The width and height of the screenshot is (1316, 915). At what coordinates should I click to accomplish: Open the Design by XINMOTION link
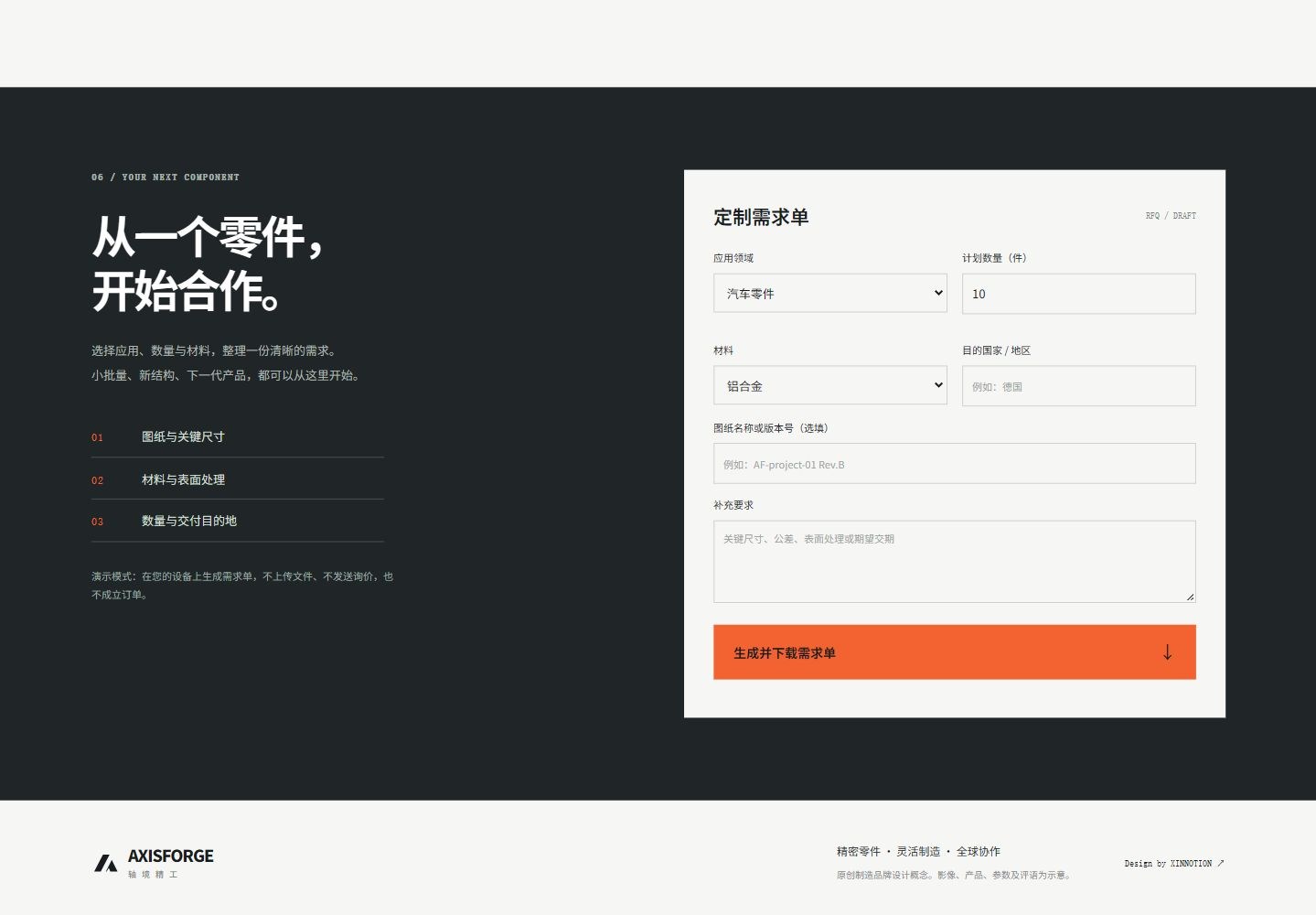(x=1174, y=864)
